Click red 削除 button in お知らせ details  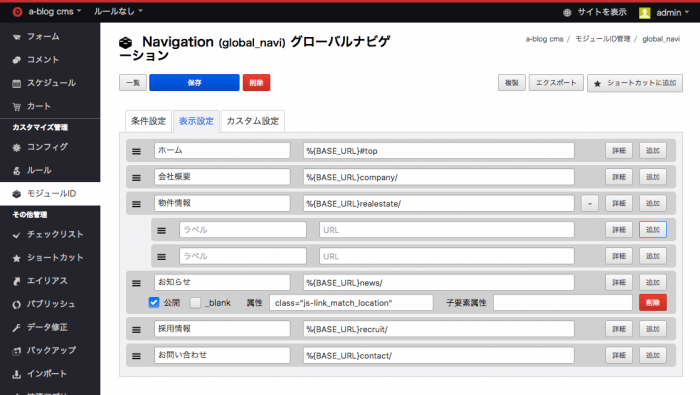[653, 303]
